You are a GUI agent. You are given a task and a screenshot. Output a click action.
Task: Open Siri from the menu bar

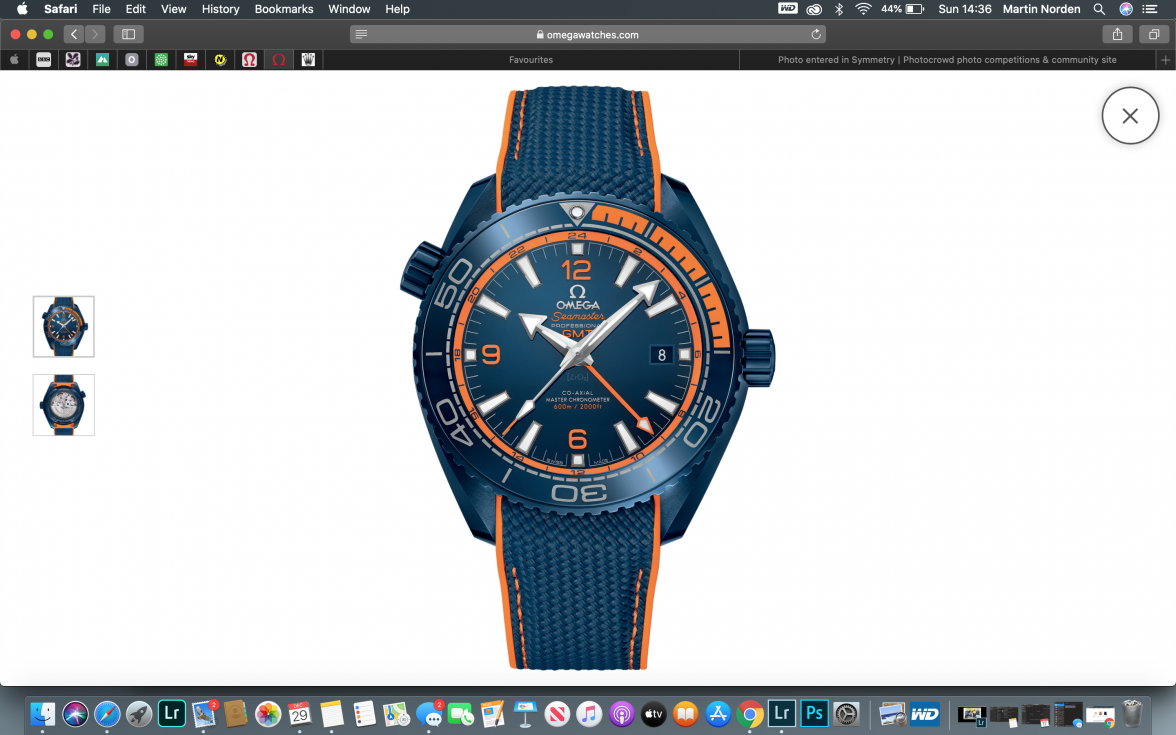coord(1126,9)
